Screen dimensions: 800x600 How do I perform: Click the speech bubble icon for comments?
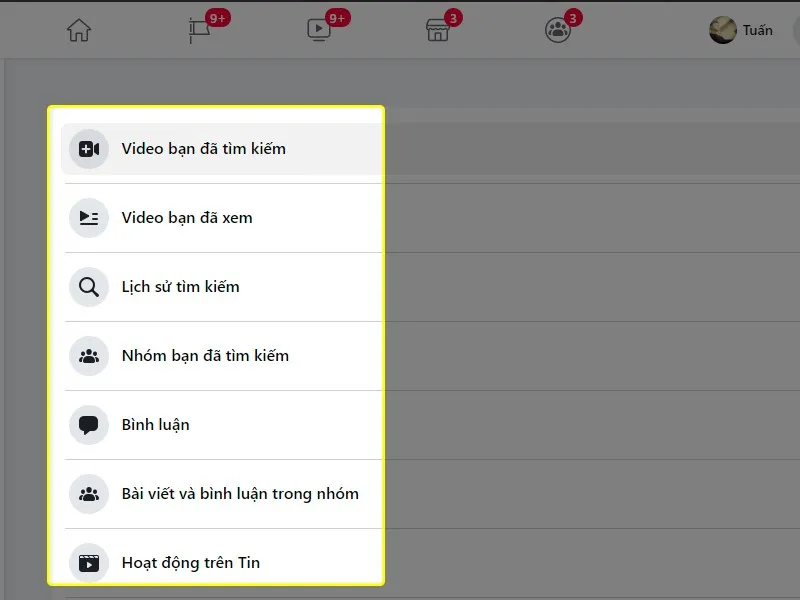tap(88, 424)
